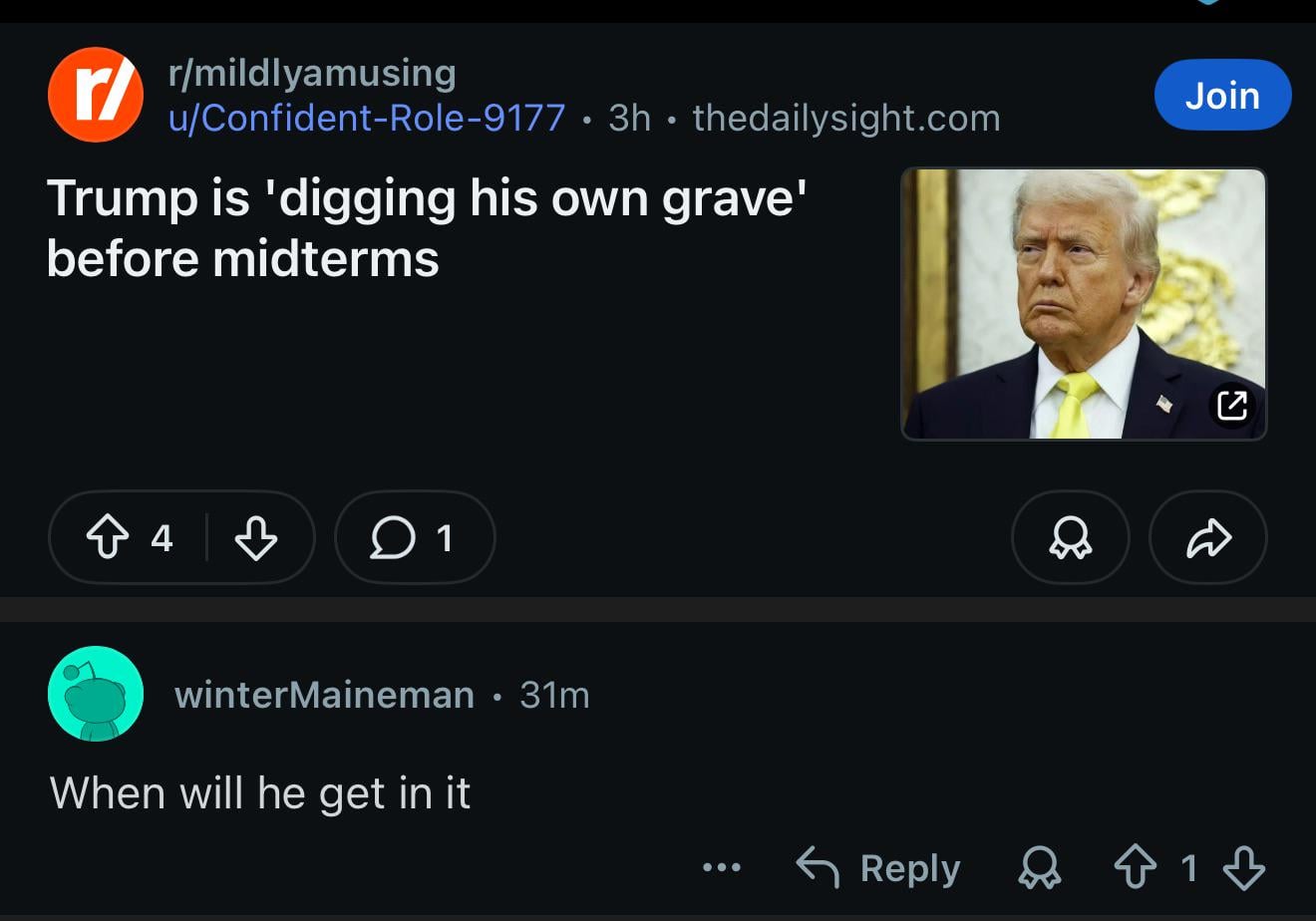Go to the r/mildlyamusing subreddit name link

[312, 72]
